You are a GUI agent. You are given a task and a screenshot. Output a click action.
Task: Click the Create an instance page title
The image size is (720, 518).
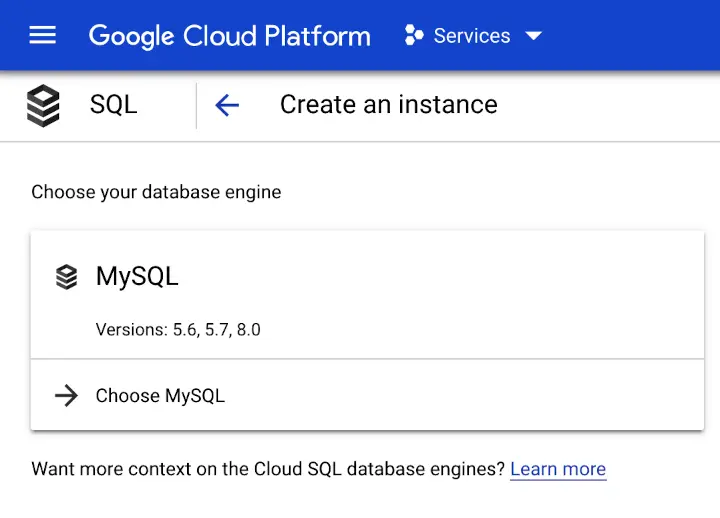click(x=388, y=105)
